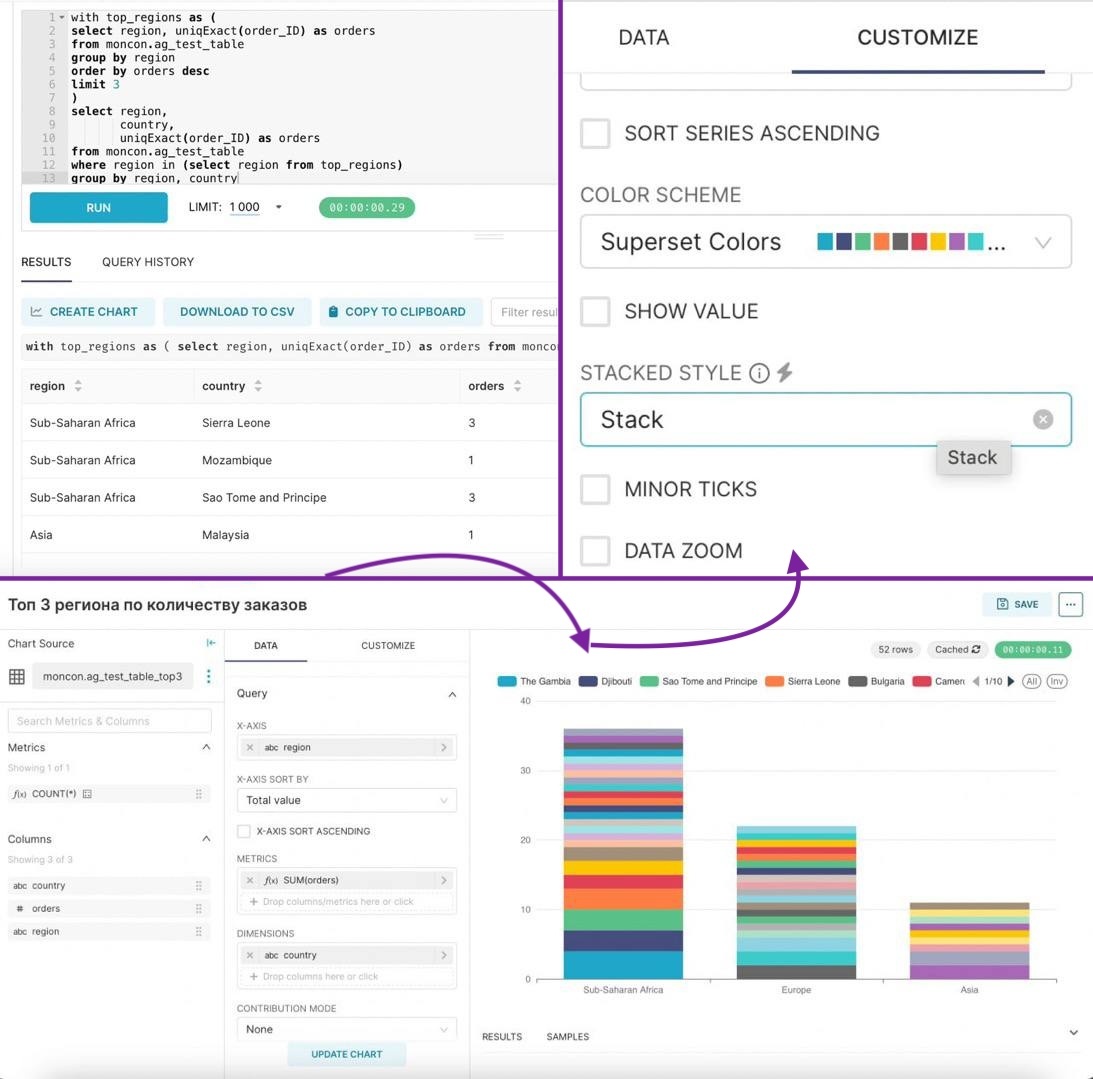Select all legend series with All
1093x1079 pixels.
[x=1032, y=681]
